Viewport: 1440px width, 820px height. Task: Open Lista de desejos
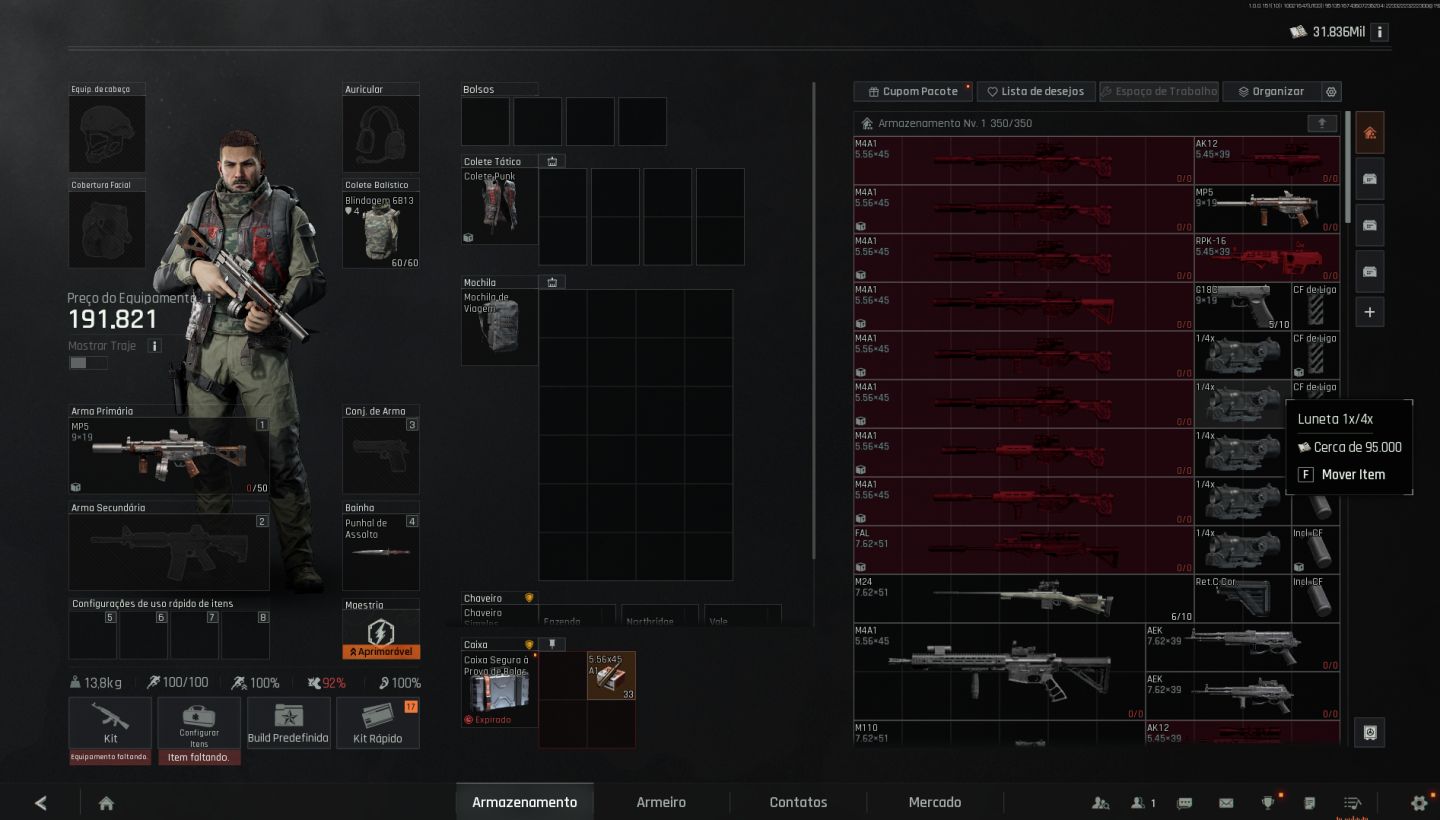point(1036,91)
